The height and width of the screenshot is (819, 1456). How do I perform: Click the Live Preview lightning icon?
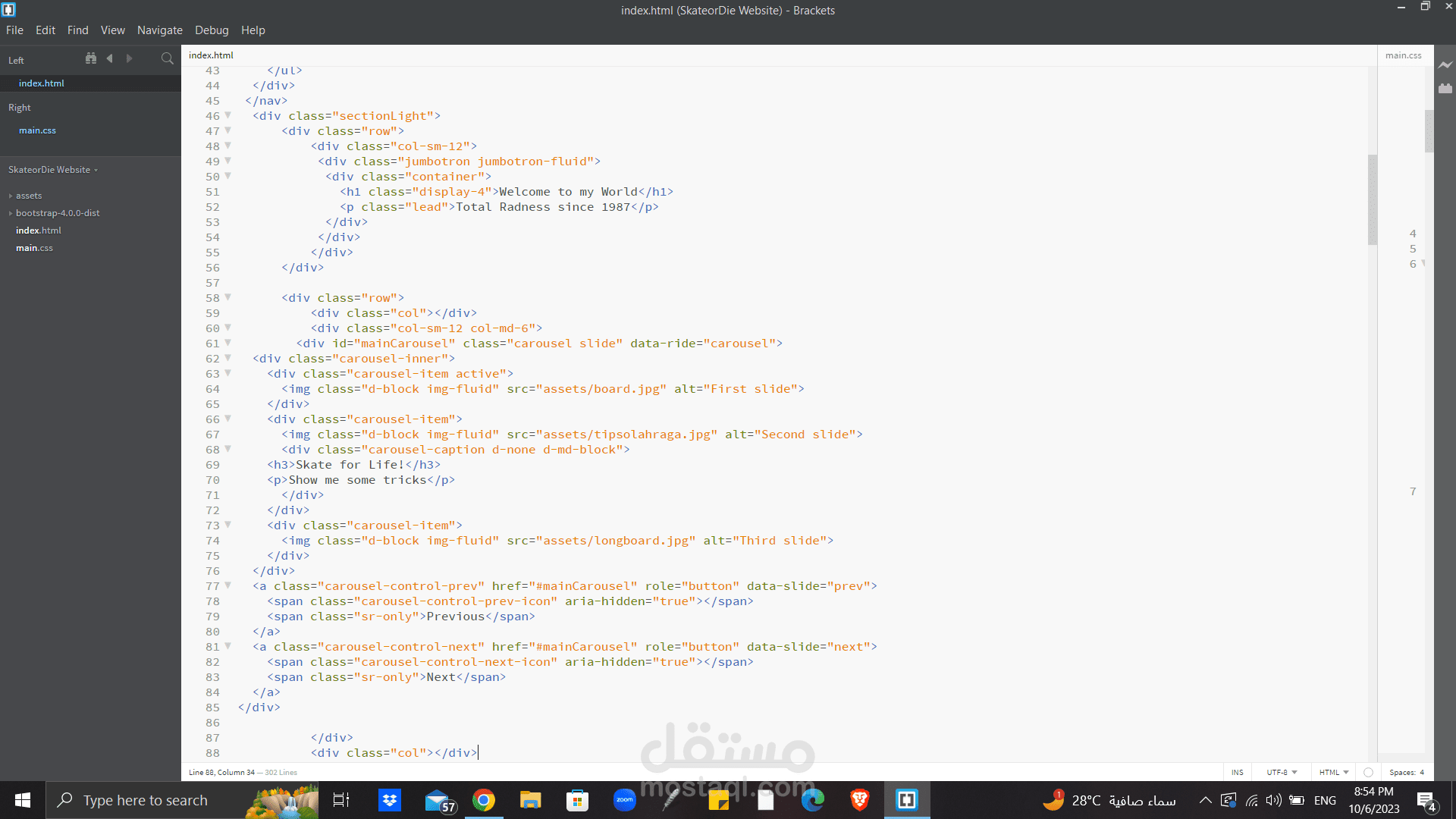[x=1445, y=65]
